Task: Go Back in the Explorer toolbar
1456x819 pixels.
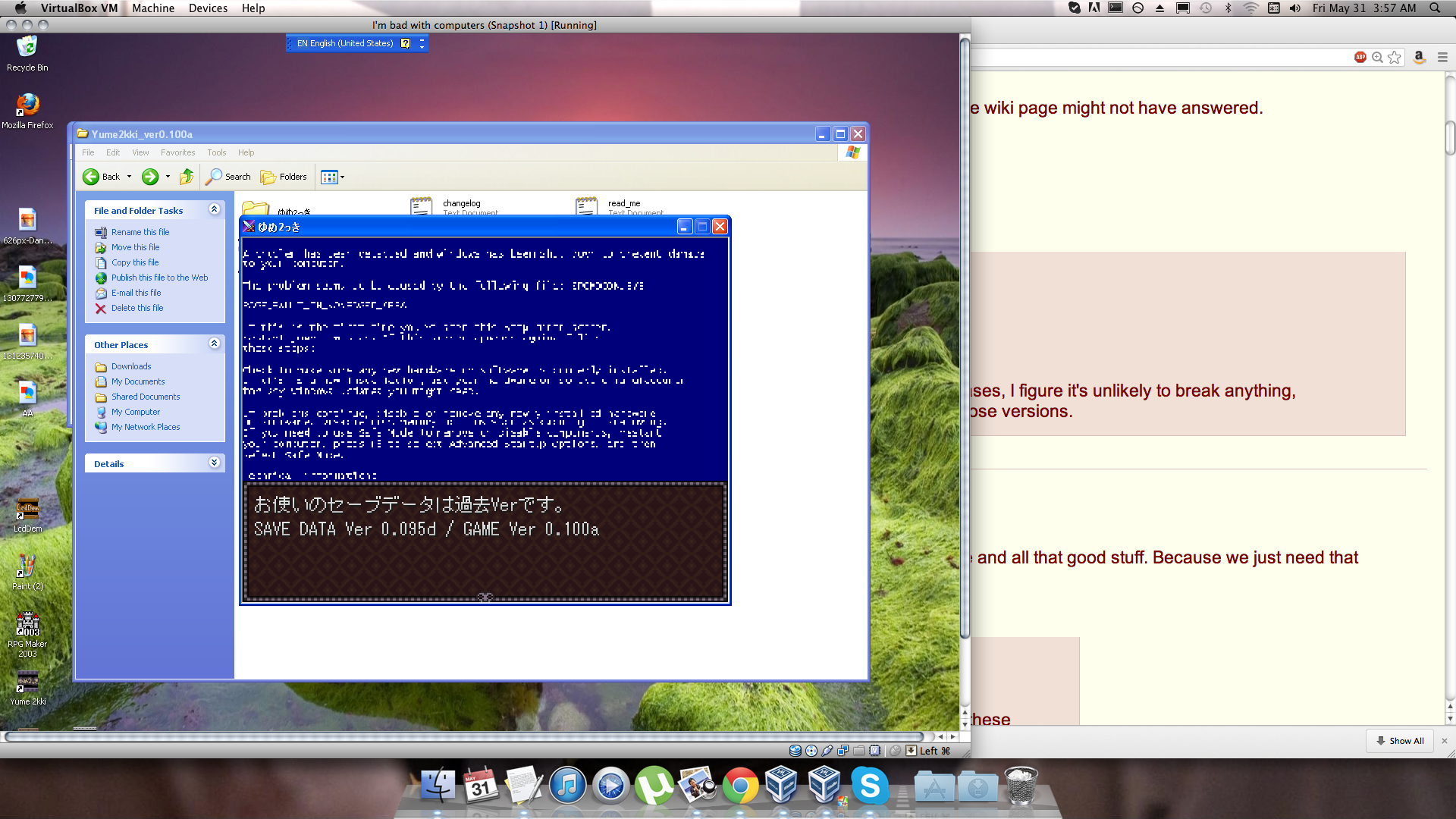Action: coord(102,177)
